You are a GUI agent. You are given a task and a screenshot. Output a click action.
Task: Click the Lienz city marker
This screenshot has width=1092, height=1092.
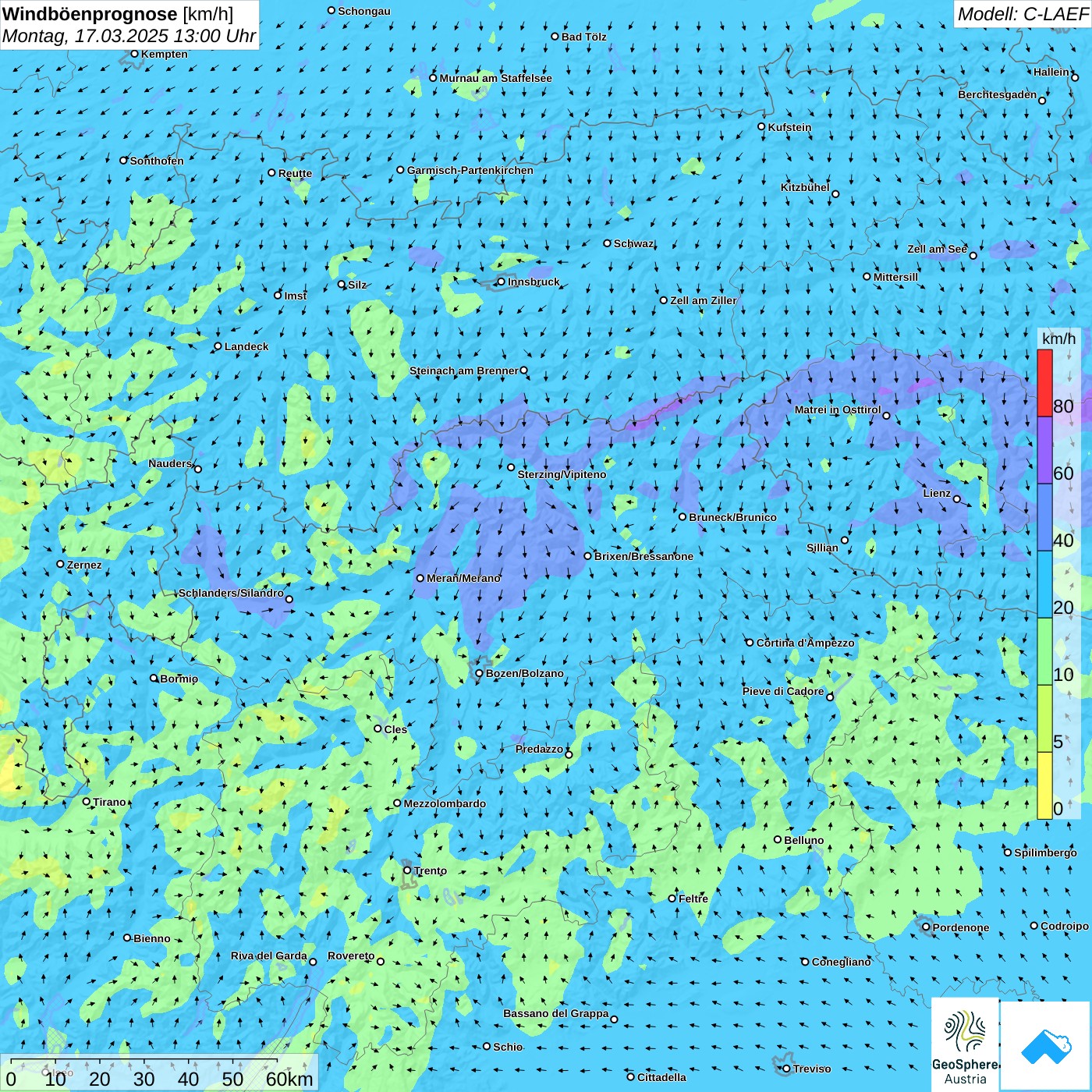click(x=957, y=499)
